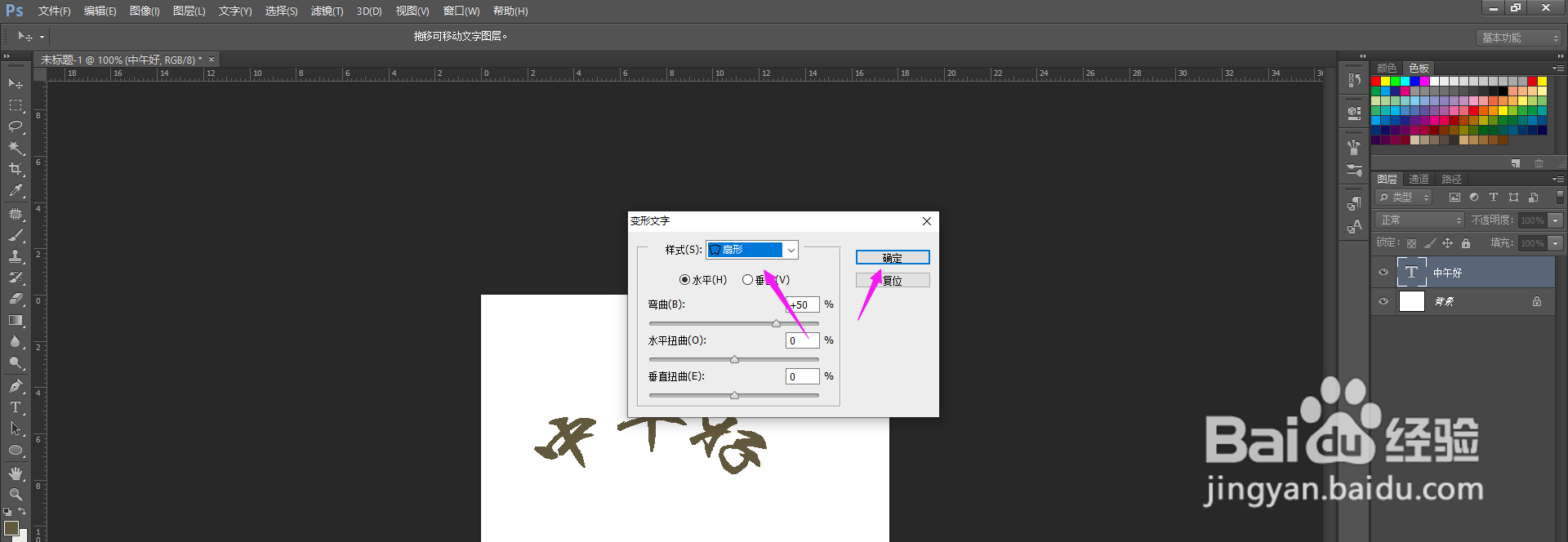Click the 复位 (Reset) button
1568x542 pixels.
pos(893,280)
